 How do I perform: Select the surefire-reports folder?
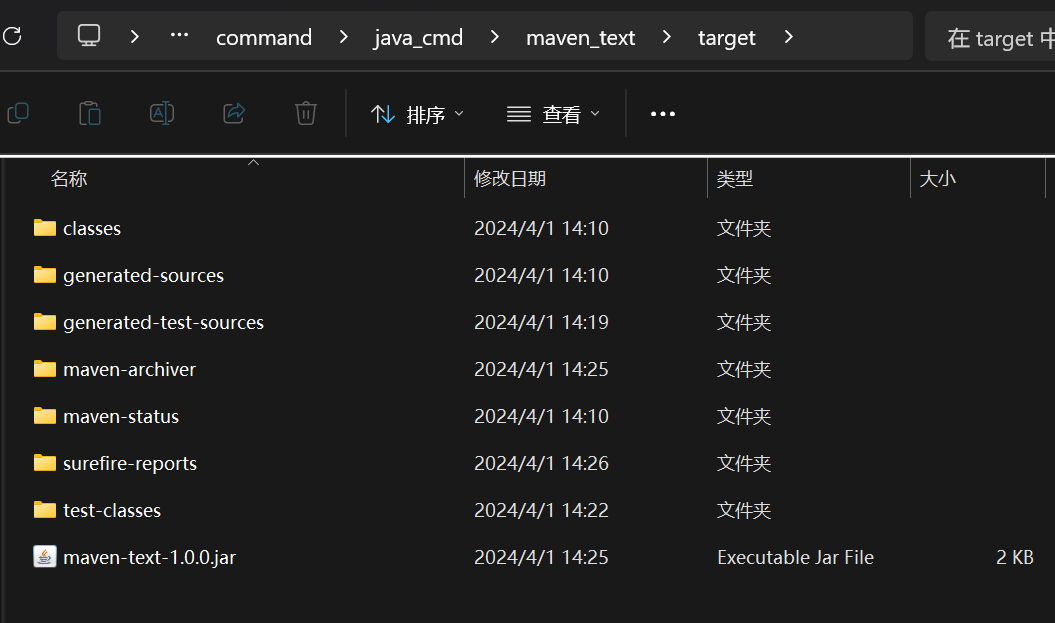tap(129, 463)
